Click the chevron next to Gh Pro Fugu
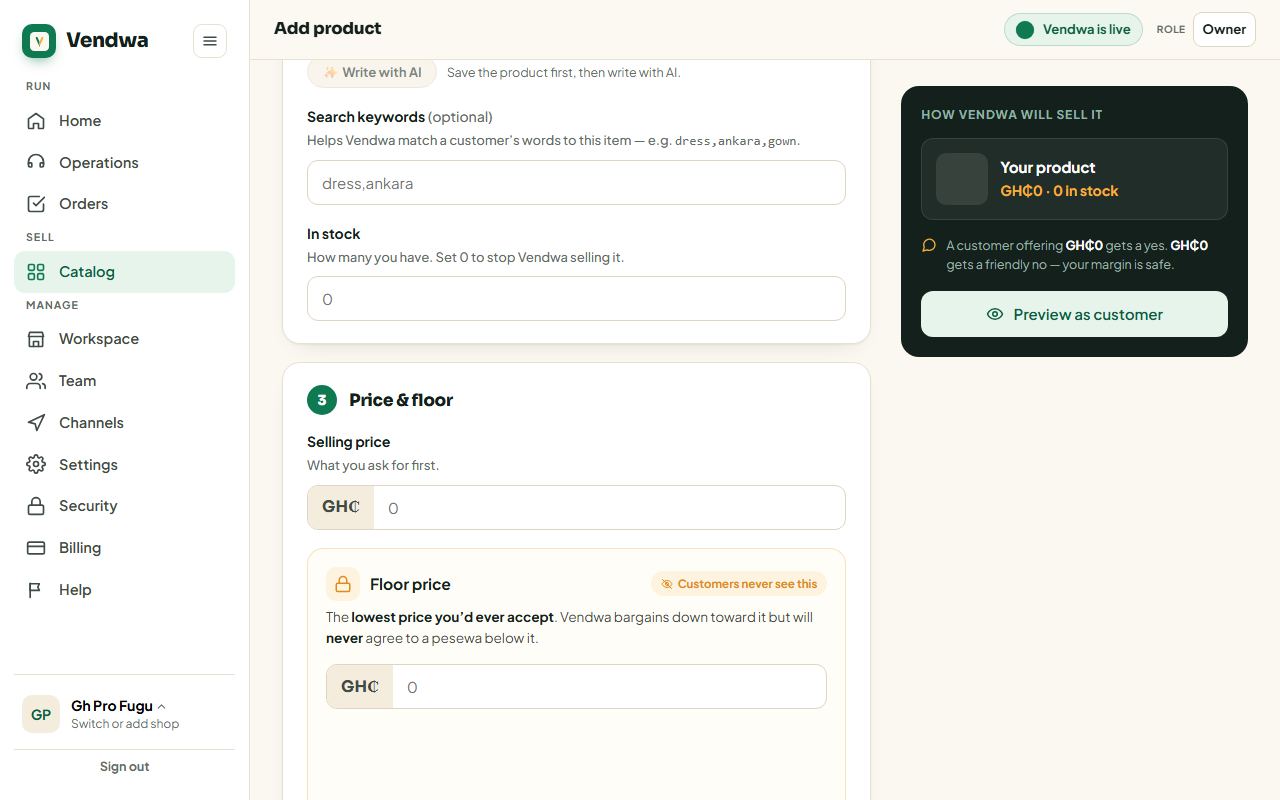1280x800 pixels. click(162, 706)
